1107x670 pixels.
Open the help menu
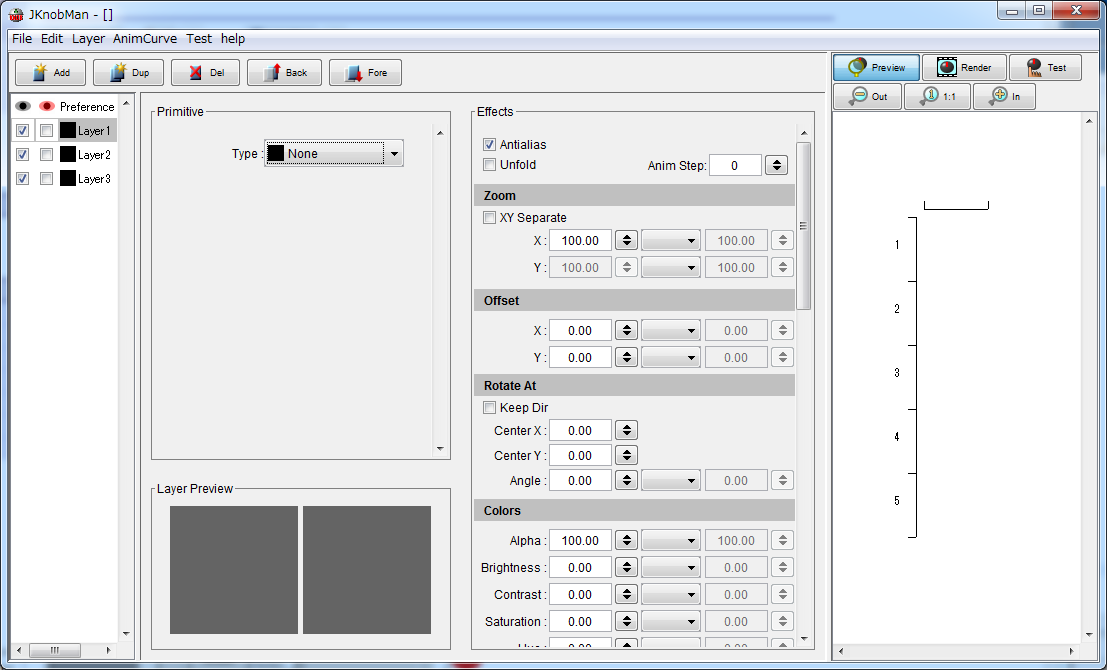[233, 39]
